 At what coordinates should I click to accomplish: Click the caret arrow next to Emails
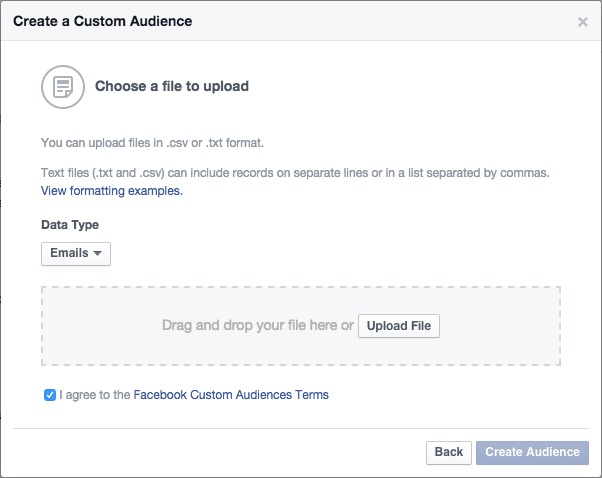[x=98, y=253]
